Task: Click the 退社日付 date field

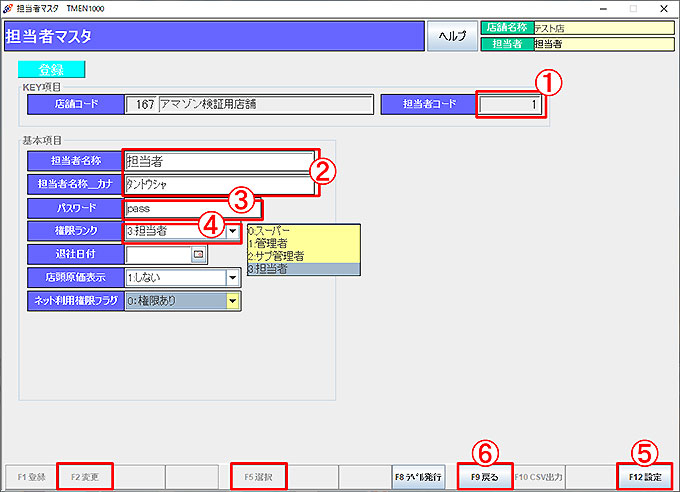Action: [158, 254]
